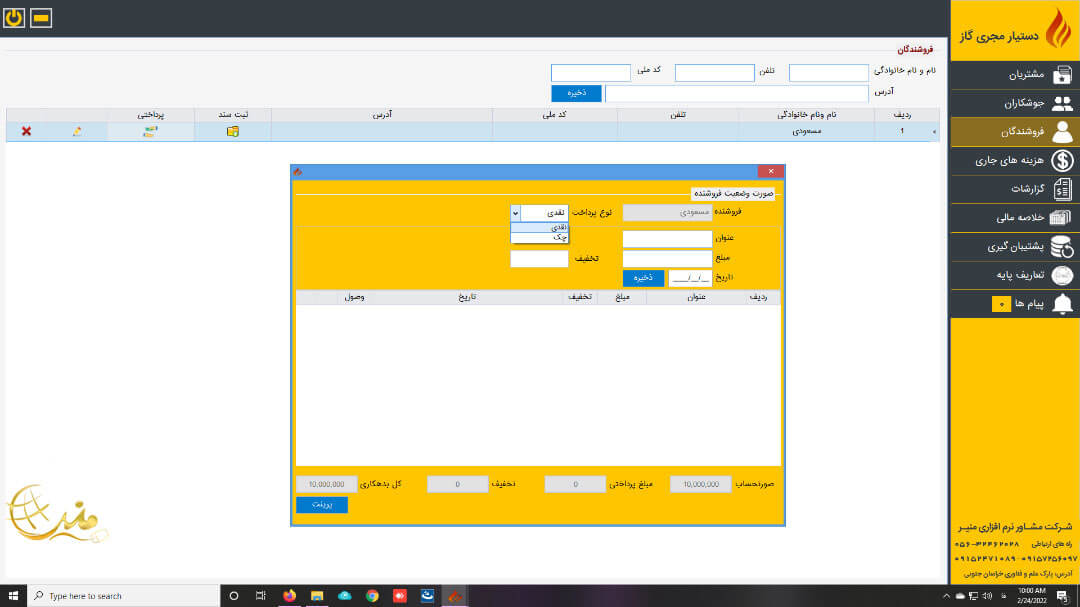Click the yellow minimize bar icon at top left
This screenshot has height=607, width=1080.
41,19
